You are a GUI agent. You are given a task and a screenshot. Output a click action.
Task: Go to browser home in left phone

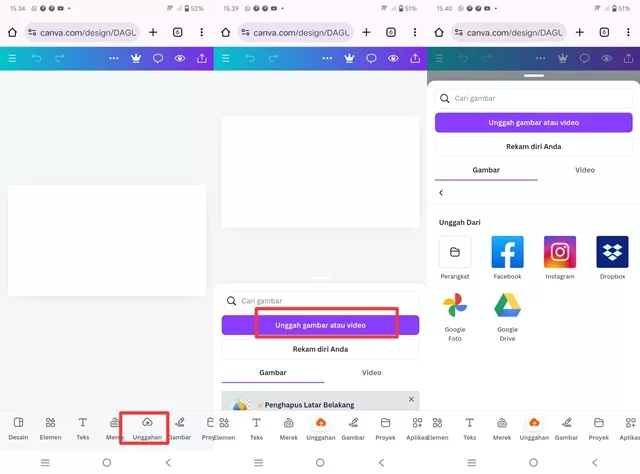12,32
